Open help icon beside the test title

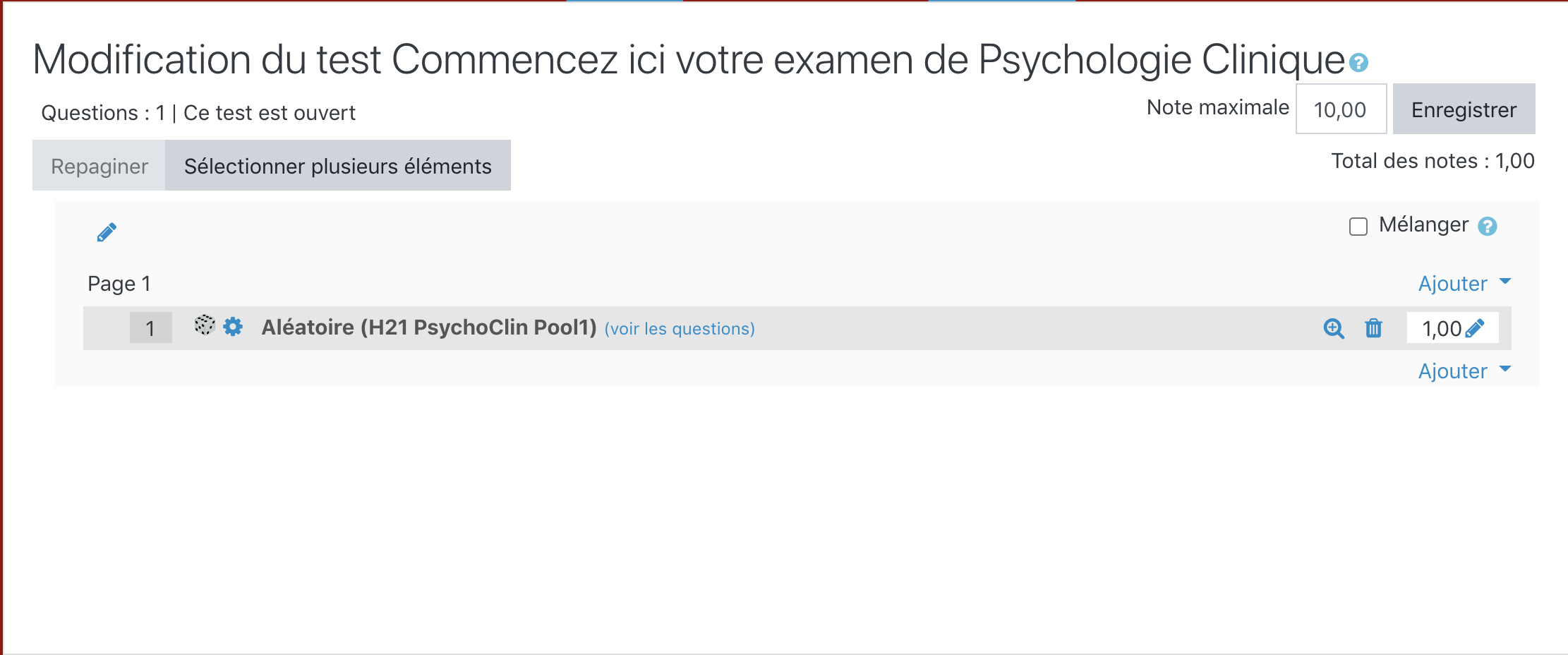(1358, 63)
